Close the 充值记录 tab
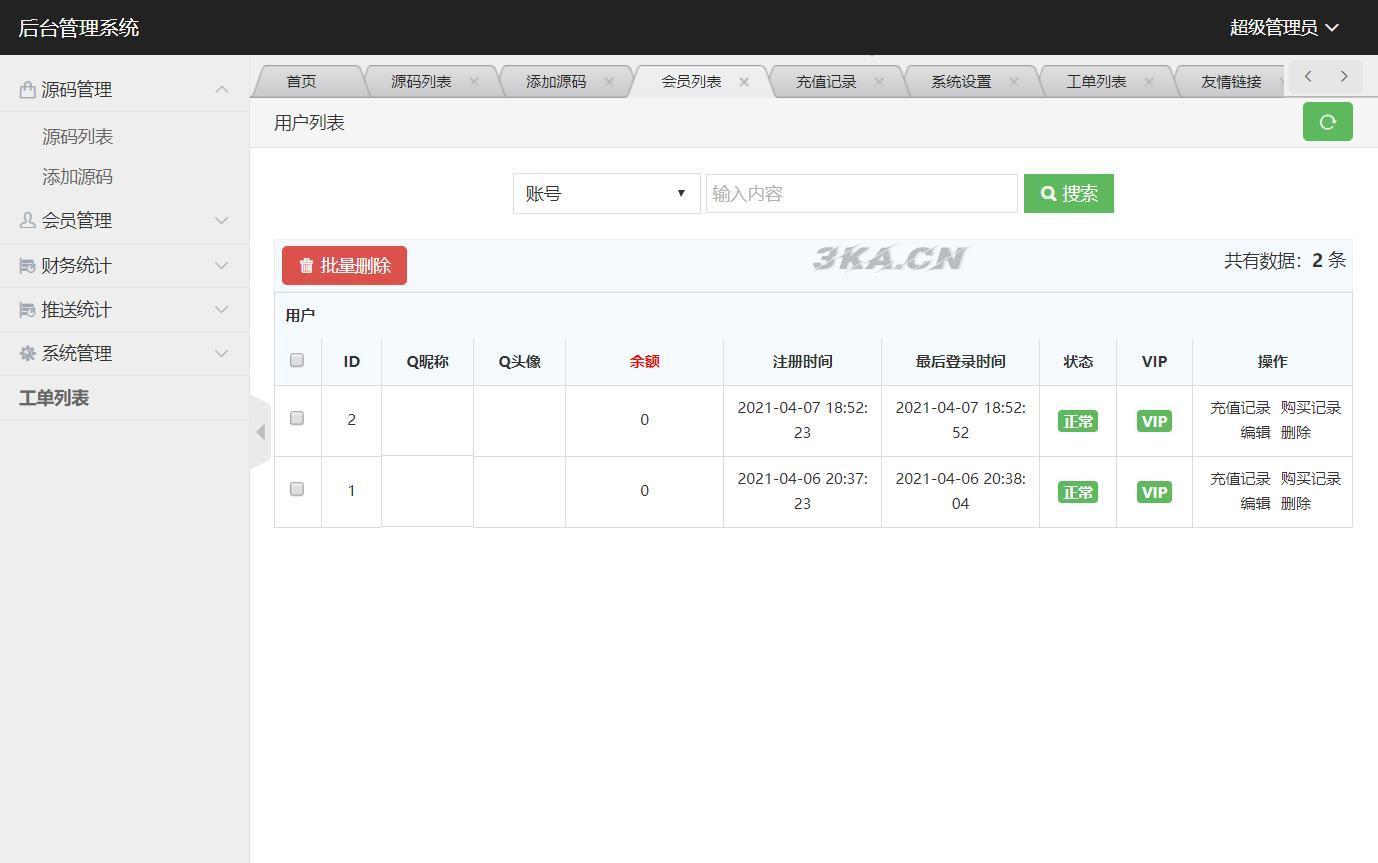 click(879, 82)
